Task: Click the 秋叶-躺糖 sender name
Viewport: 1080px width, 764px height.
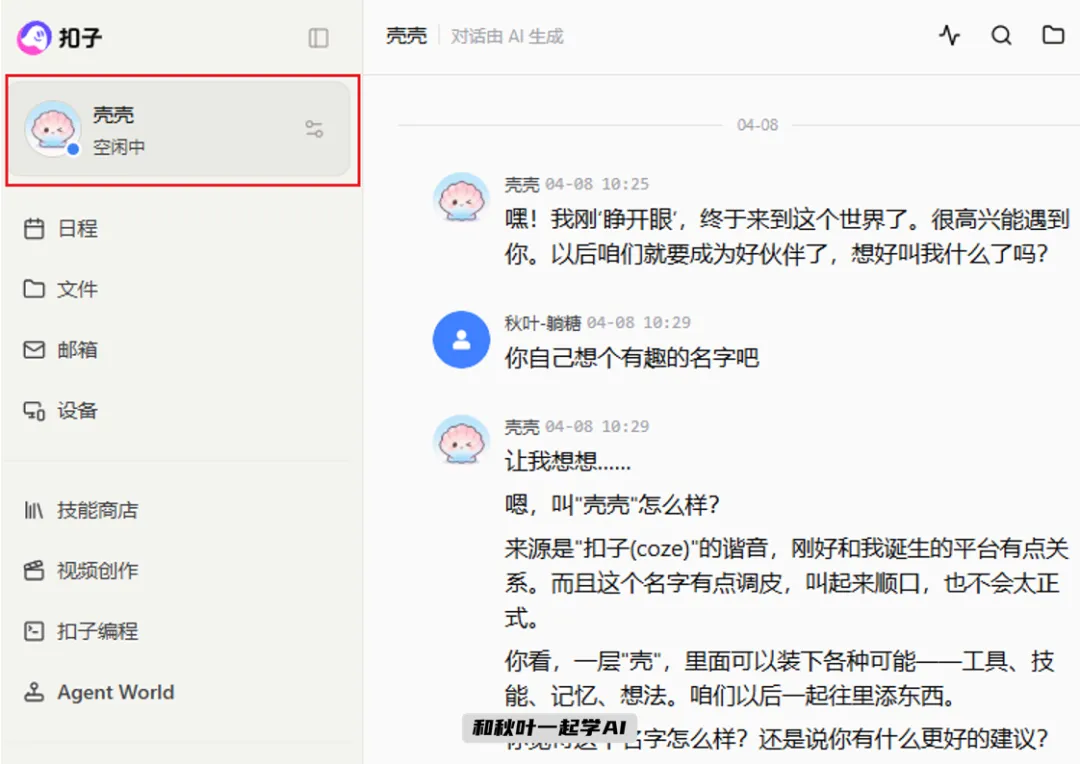Action: click(x=543, y=322)
